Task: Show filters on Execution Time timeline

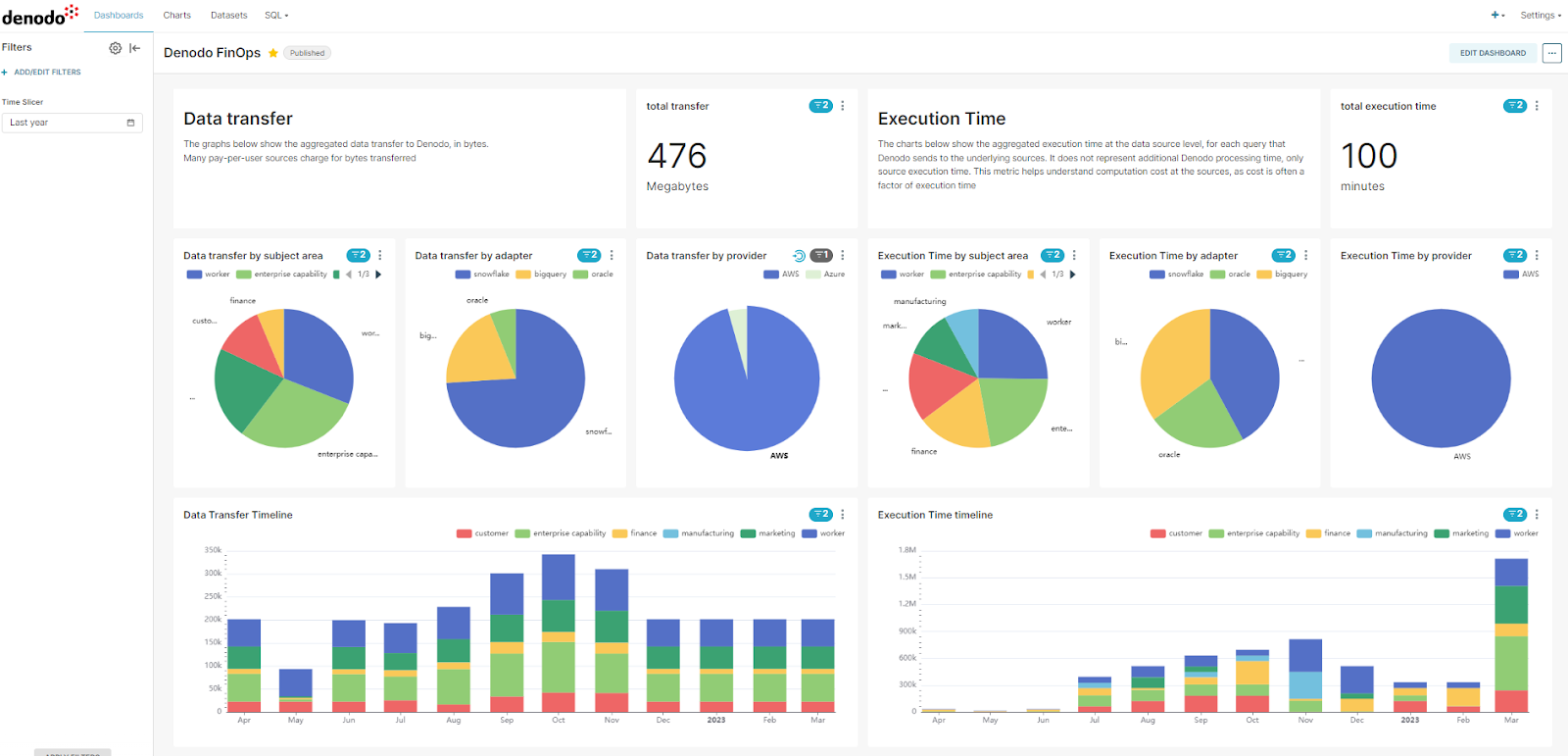Action: coord(1515,514)
